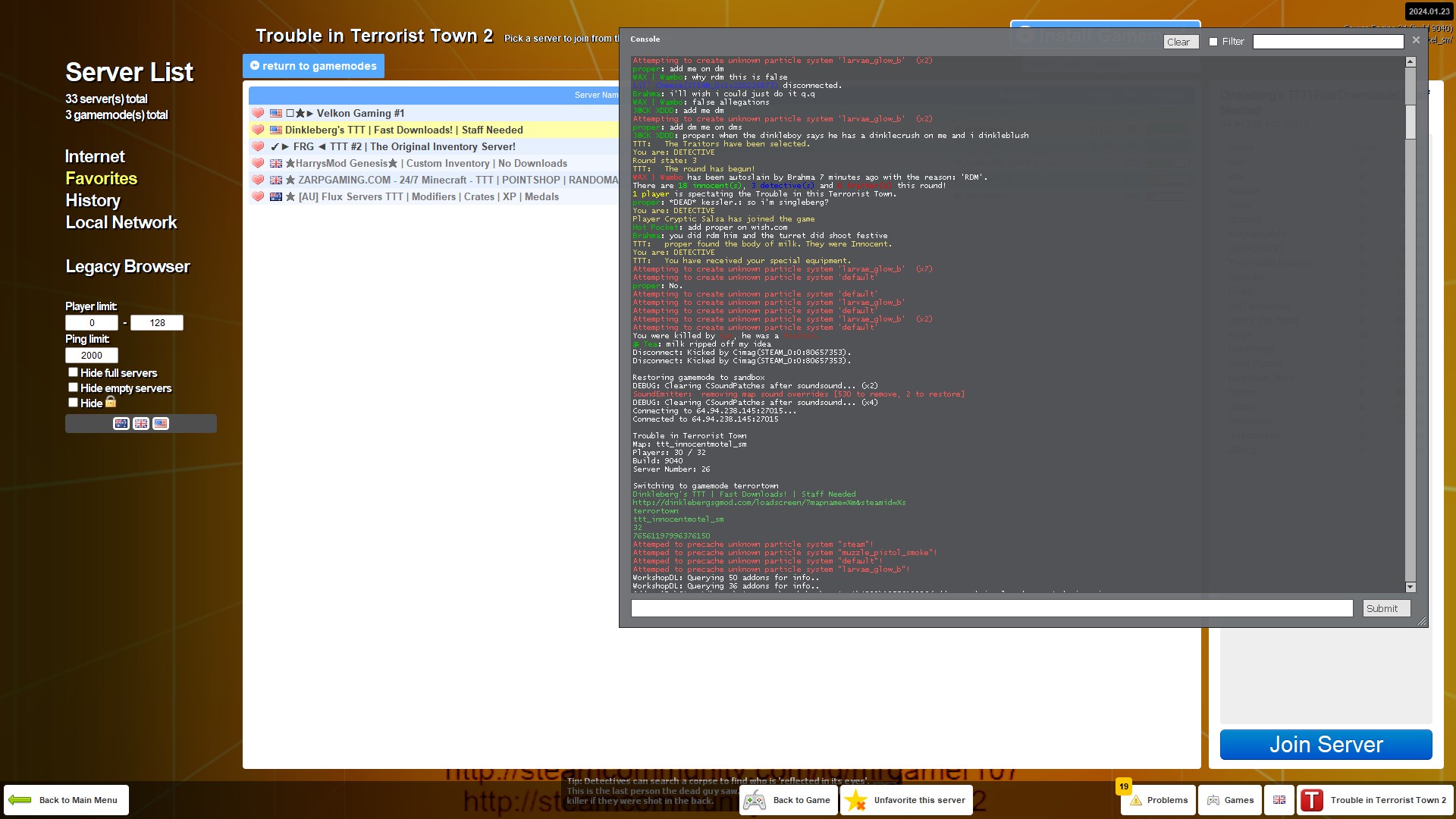Viewport: 1456px width, 819px height.
Task: Open the History server tab
Action: pyautogui.click(x=93, y=200)
